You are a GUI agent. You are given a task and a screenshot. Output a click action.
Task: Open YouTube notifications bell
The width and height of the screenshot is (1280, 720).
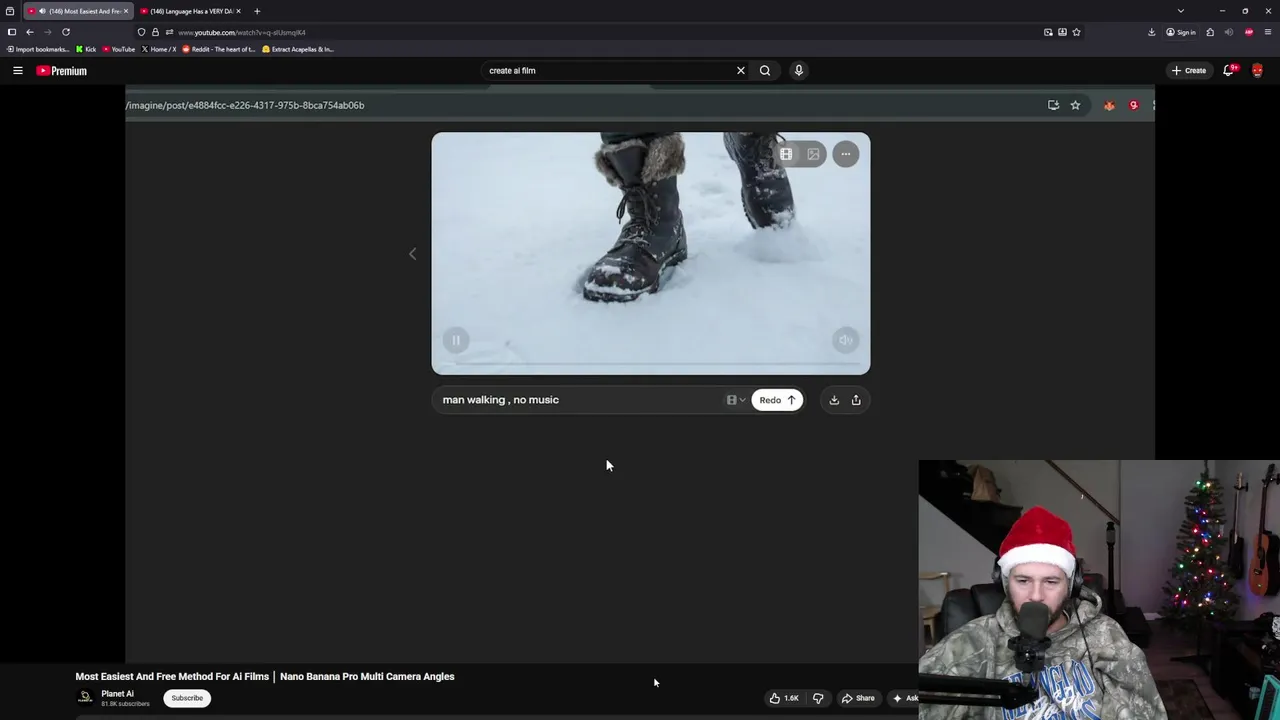pyautogui.click(x=1229, y=70)
